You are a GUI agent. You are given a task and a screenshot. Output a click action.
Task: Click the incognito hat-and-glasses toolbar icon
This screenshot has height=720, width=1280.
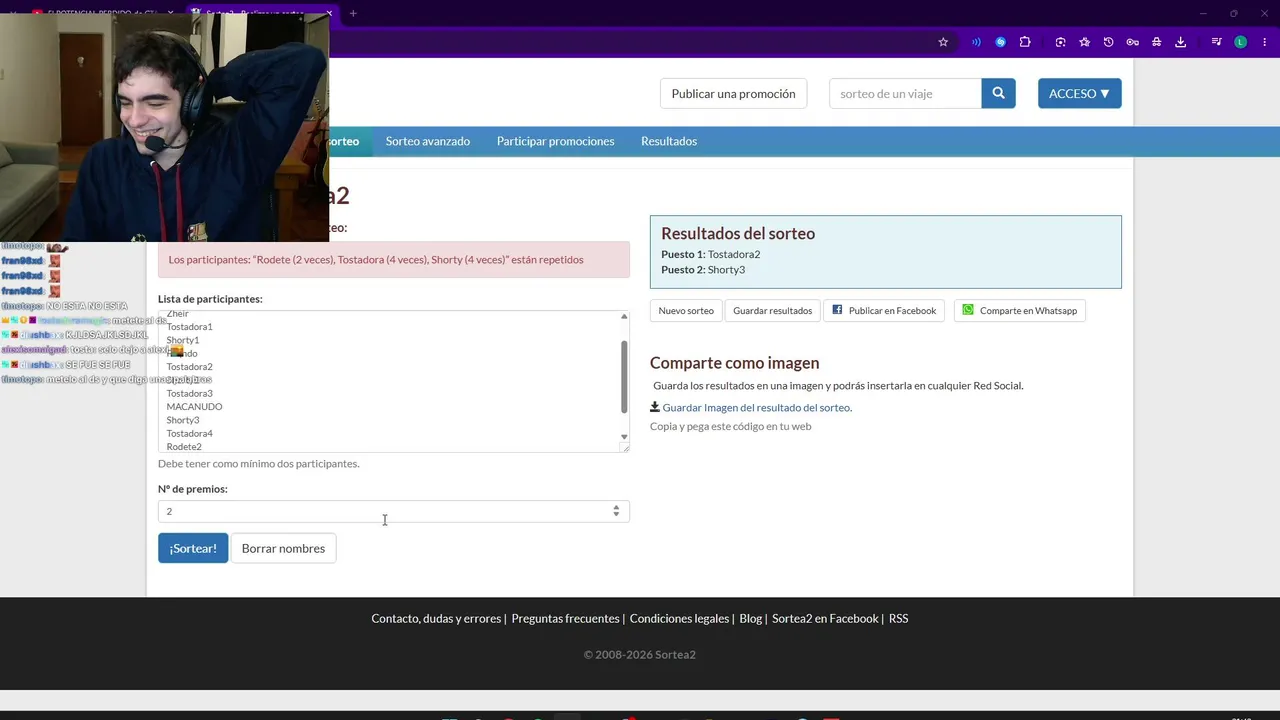click(x=1156, y=42)
